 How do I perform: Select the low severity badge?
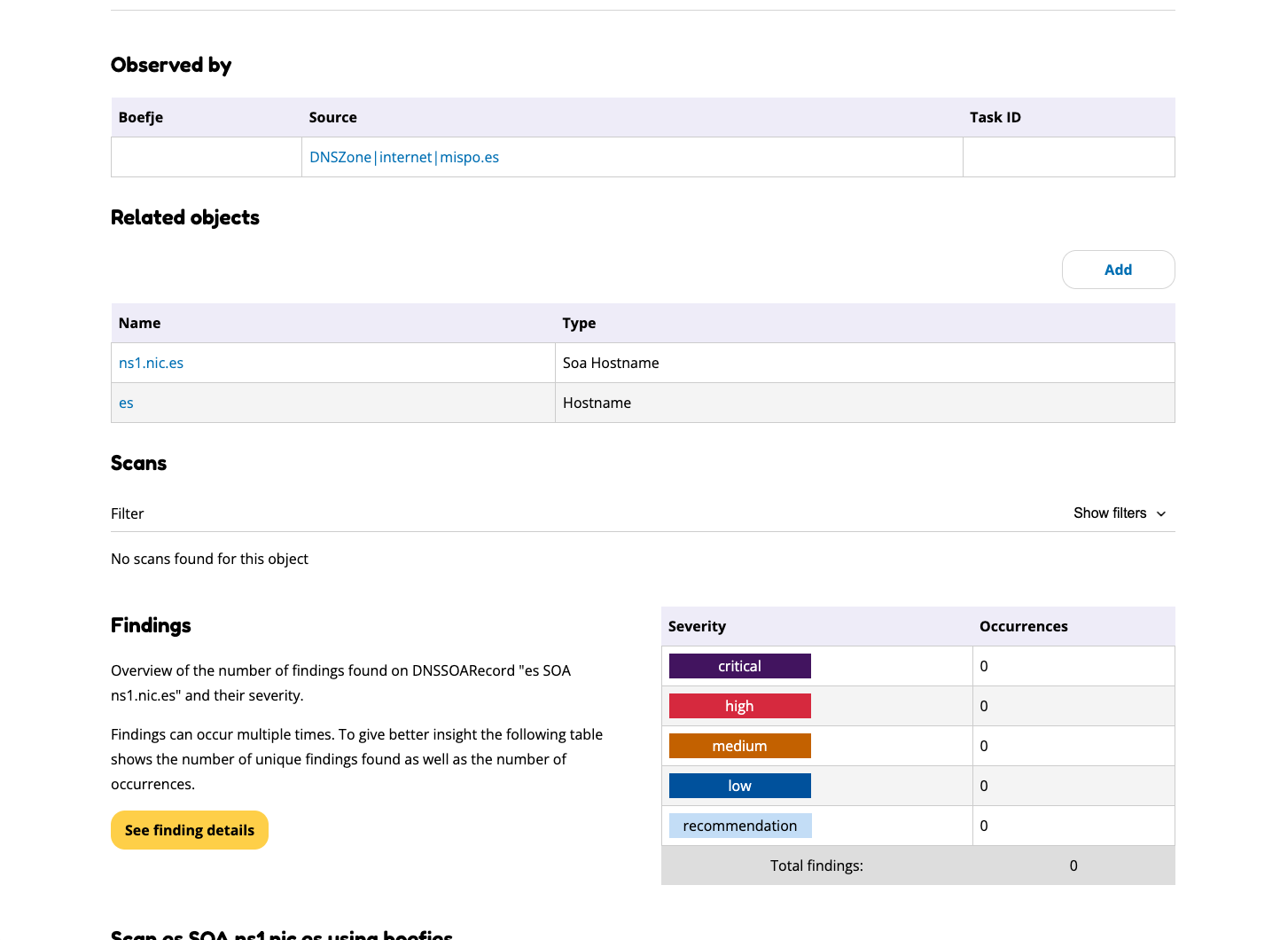tap(739, 786)
